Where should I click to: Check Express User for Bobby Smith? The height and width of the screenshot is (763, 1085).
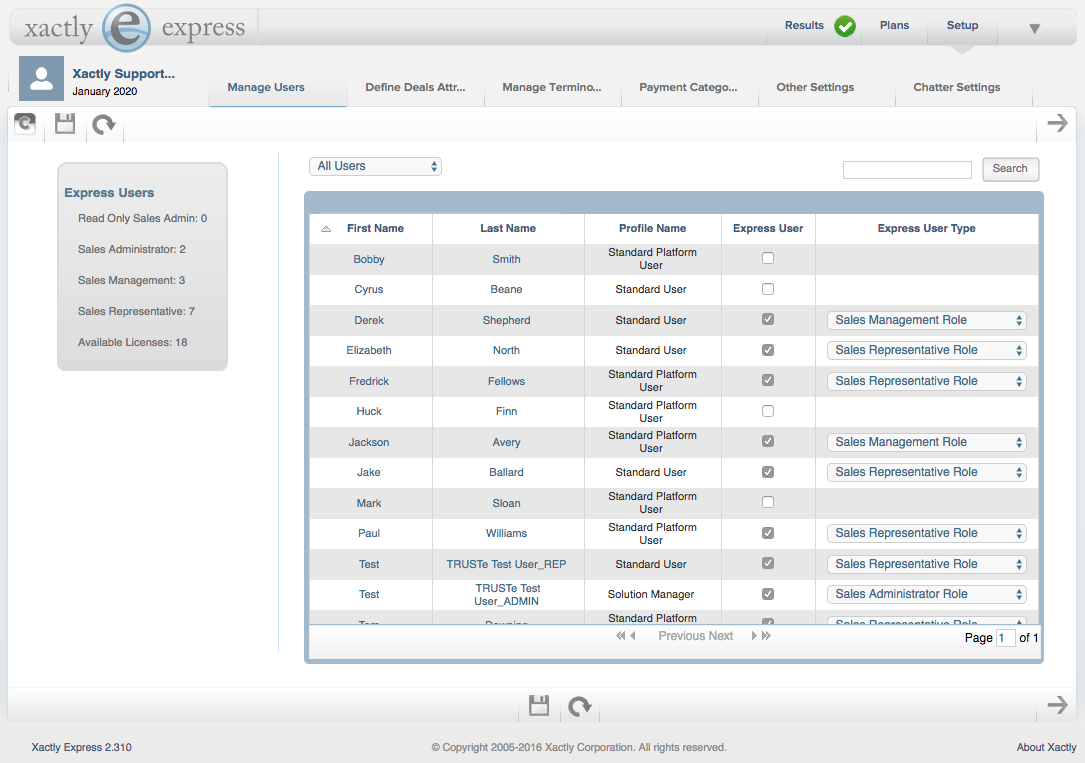point(768,258)
